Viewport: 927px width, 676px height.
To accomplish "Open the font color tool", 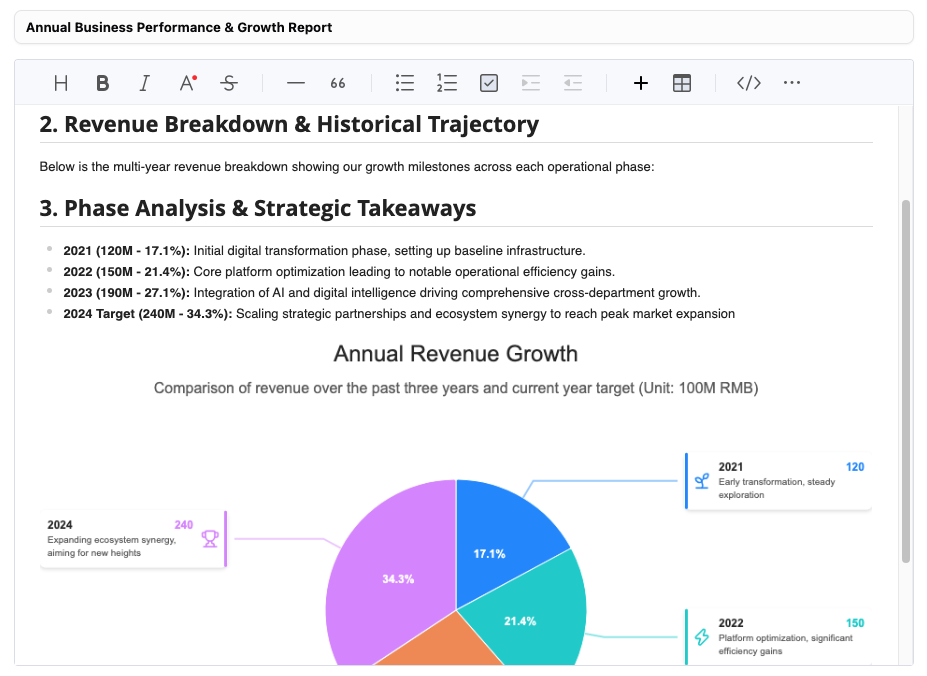I will pyautogui.click(x=187, y=83).
